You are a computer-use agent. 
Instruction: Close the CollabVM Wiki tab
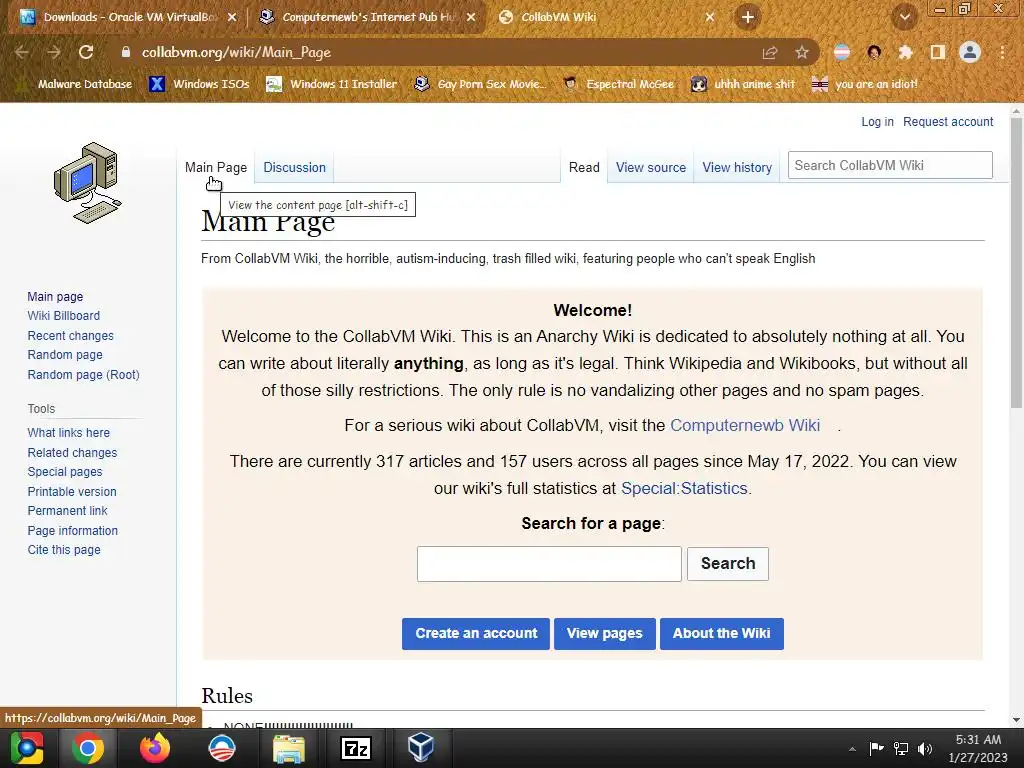point(710,17)
